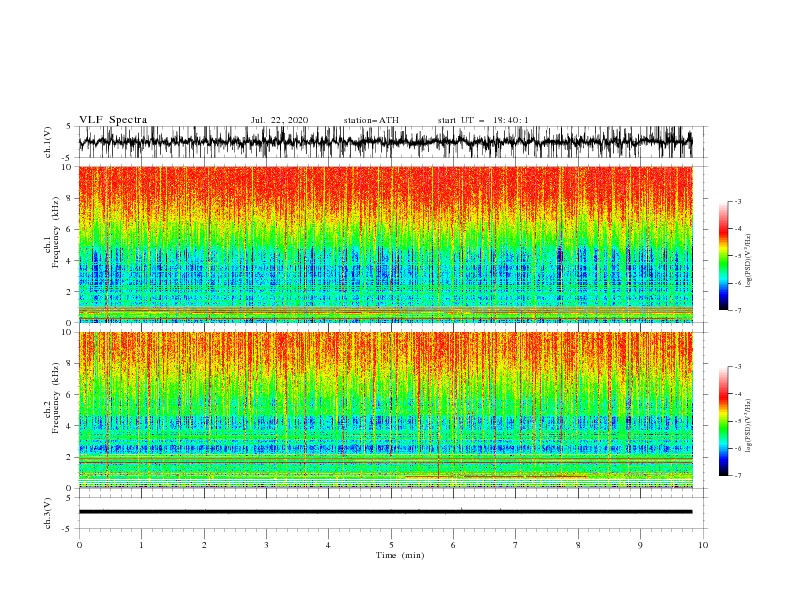Click the "station=ATH" header label
This screenshot has width=792, height=612.
pyautogui.click(x=371, y=120)
